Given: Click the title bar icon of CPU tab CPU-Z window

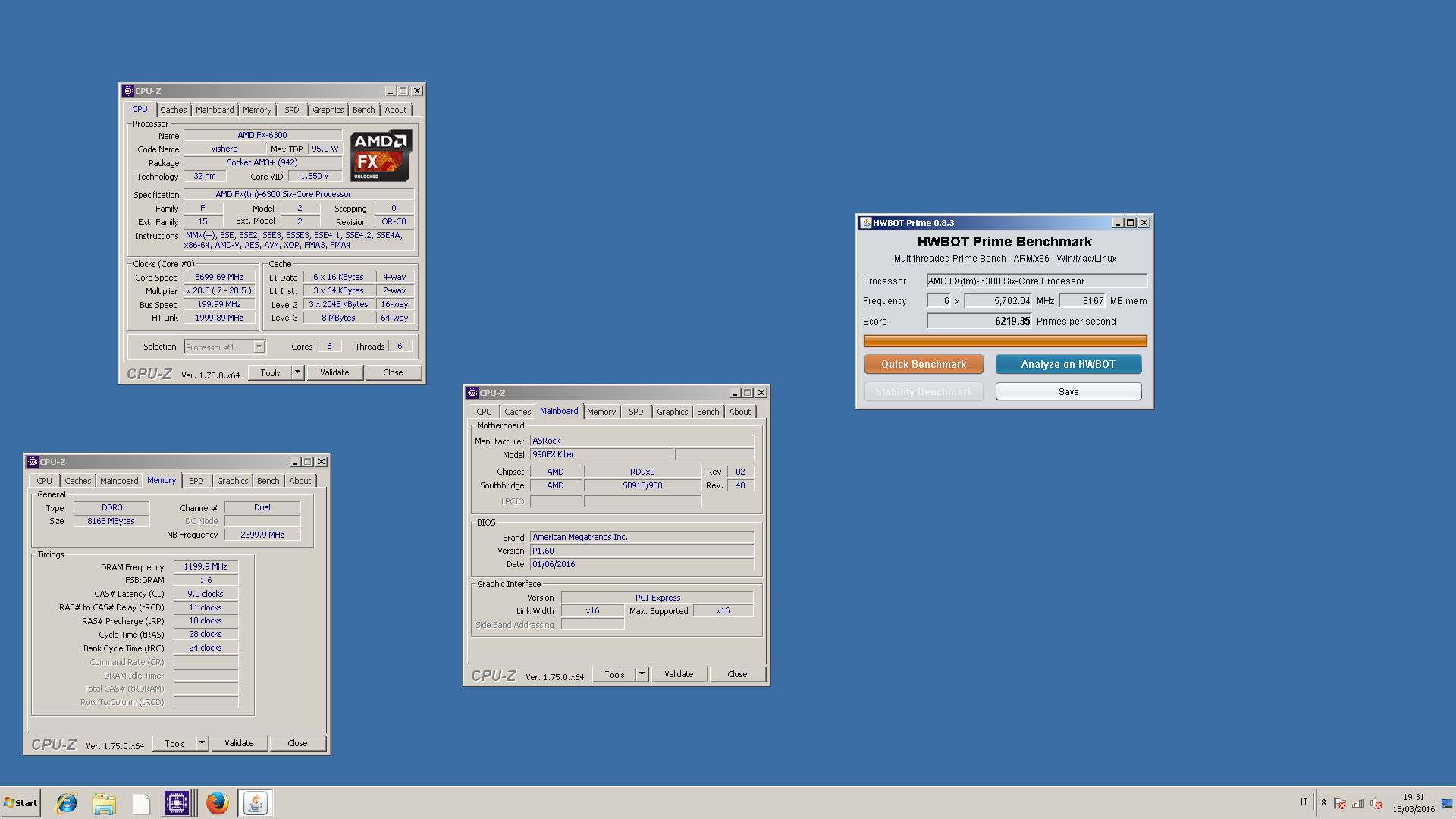Looking at the screenshot, I should [128, 91].
